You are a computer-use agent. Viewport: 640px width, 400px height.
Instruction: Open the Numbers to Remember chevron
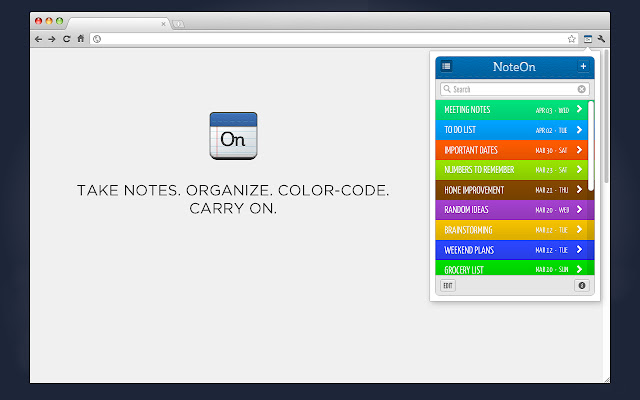click(579, 169)
